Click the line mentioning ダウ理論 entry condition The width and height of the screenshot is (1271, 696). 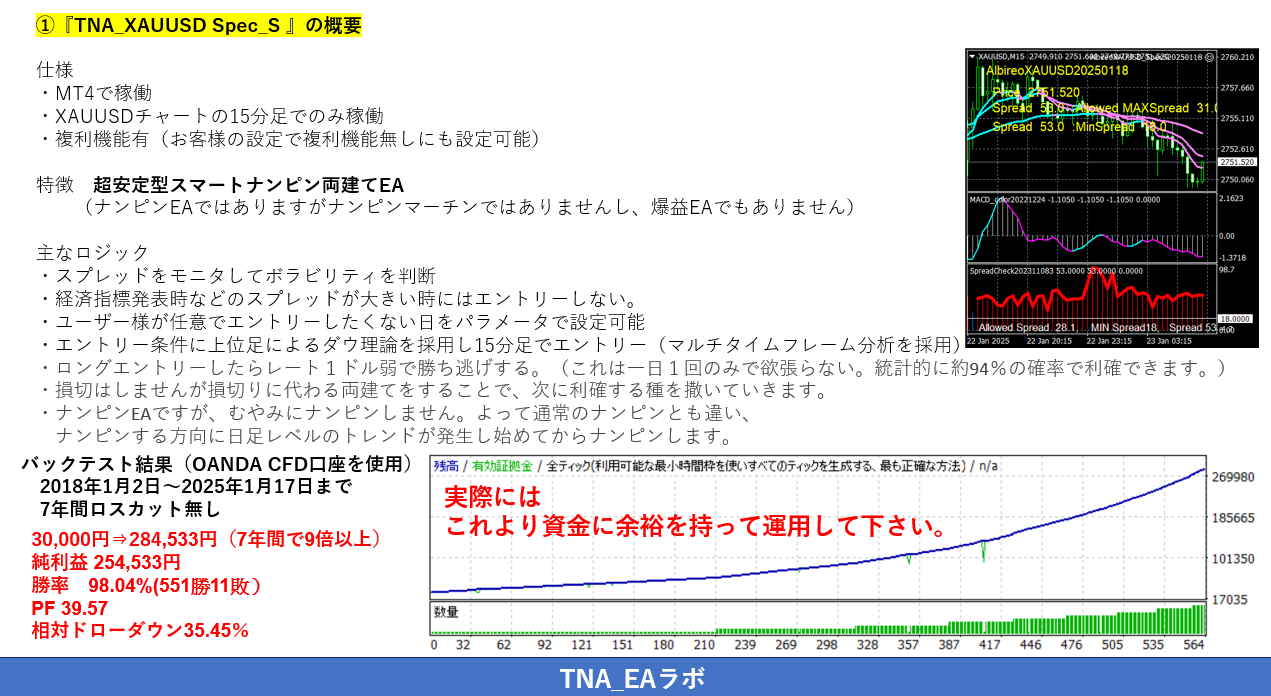pos(500,344)
